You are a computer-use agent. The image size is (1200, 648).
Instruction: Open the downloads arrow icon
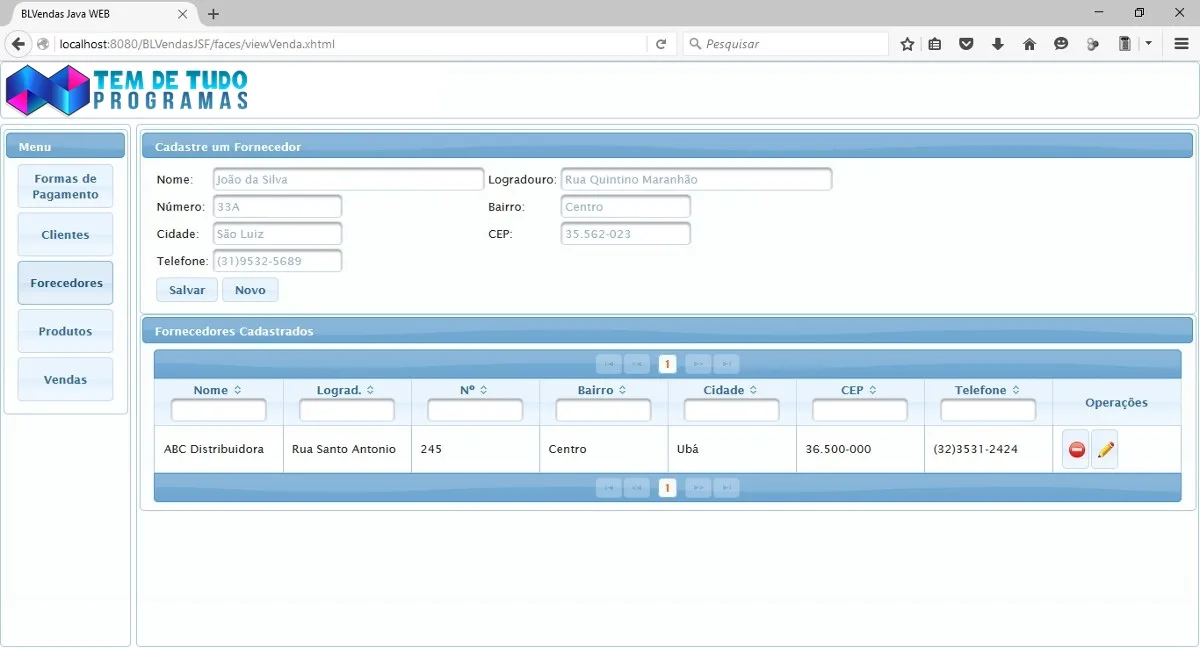[x=998, y=44]
